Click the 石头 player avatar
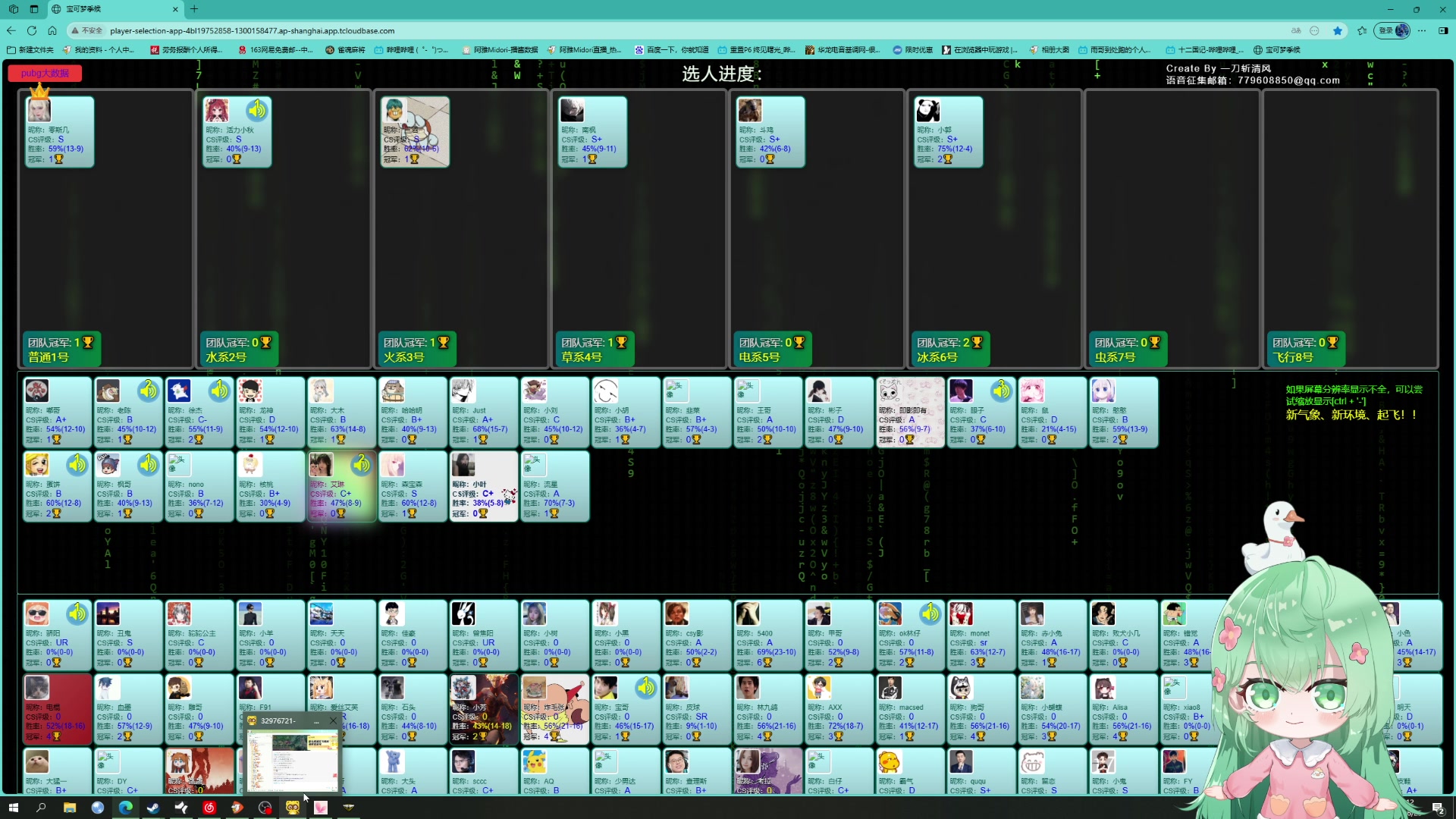This screenshot has height=819, width=1456. (393, 688)
